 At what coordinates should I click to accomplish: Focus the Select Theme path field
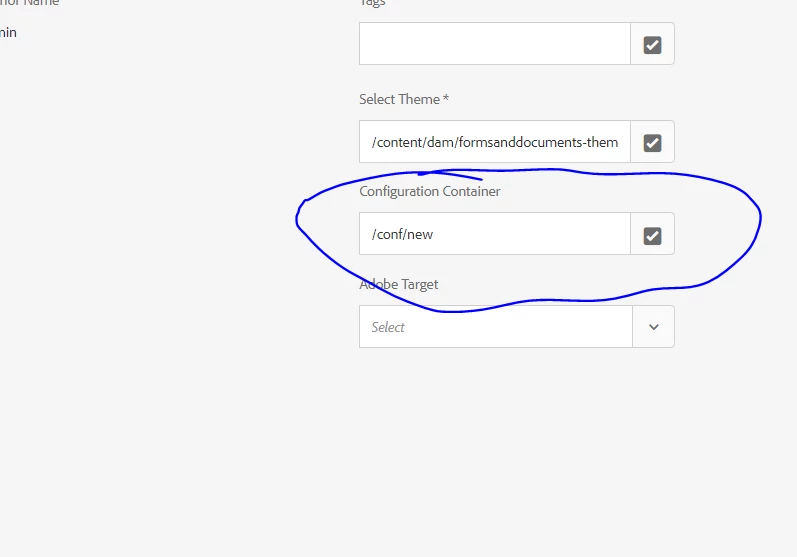point(495,142)
